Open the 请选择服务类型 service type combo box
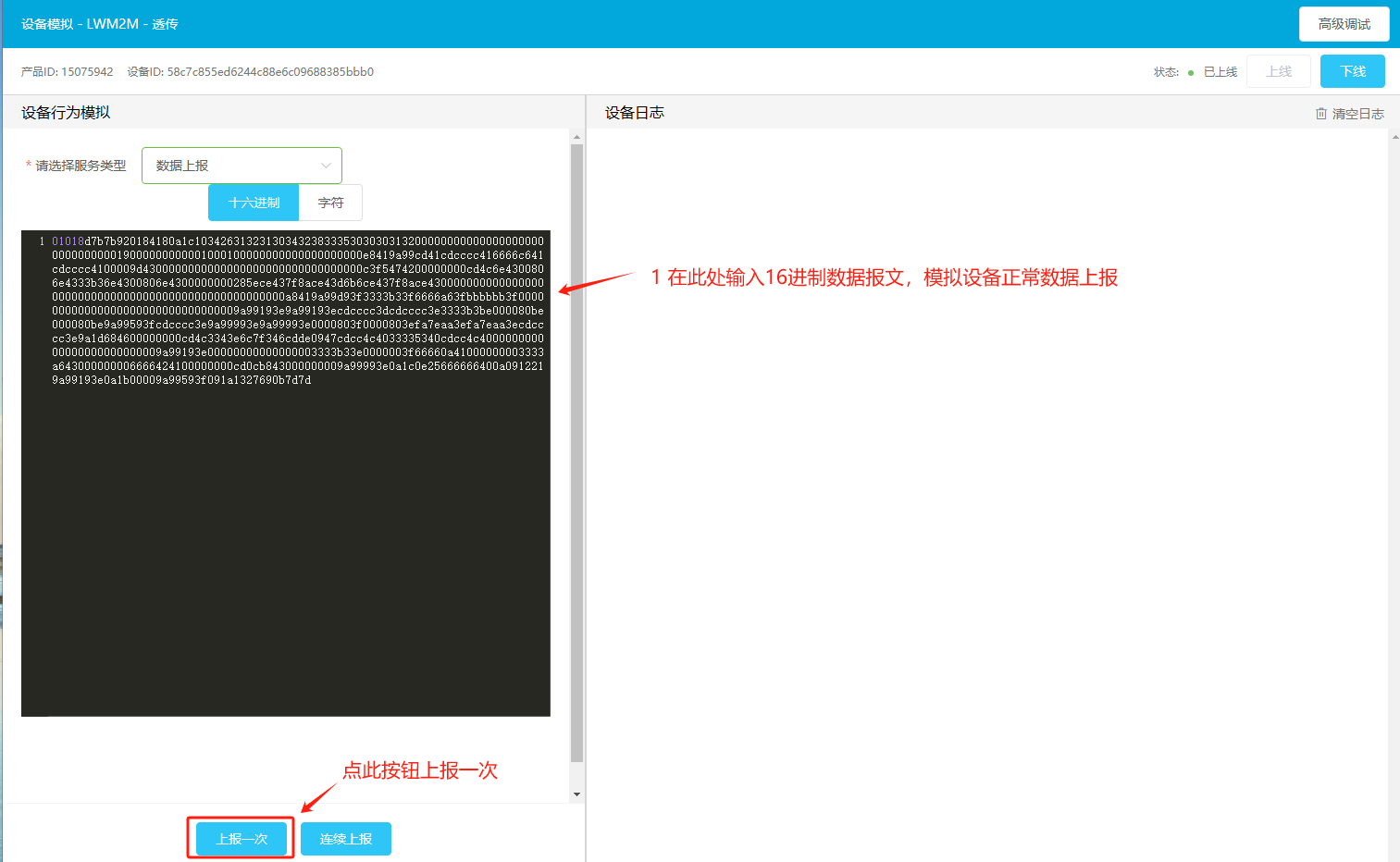The height and width of the screenshot is (862, 1400). pos(241,166)
